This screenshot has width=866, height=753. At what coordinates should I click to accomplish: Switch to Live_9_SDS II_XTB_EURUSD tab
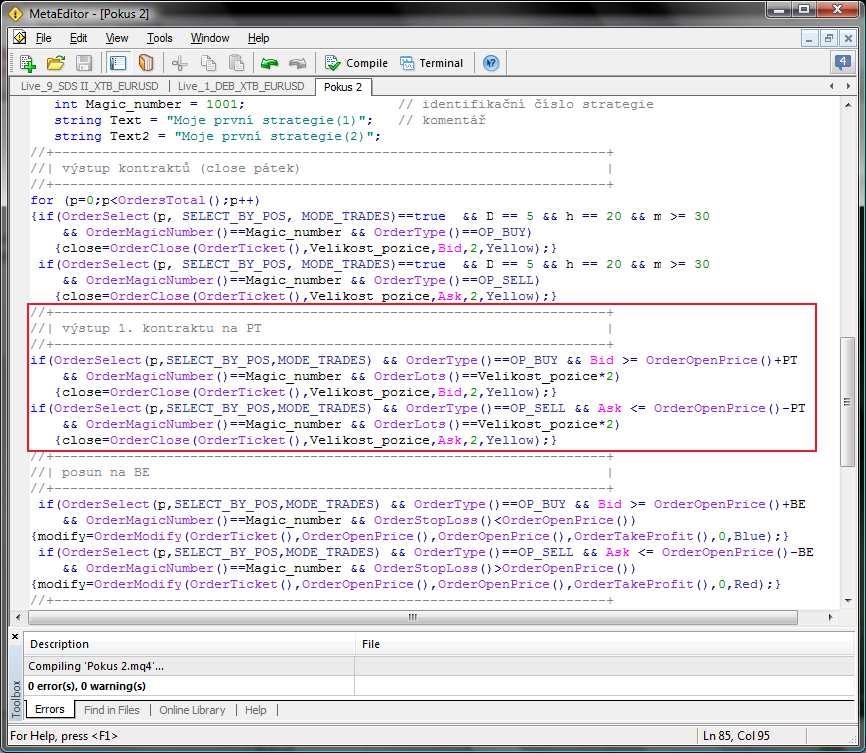coord(89,86)
